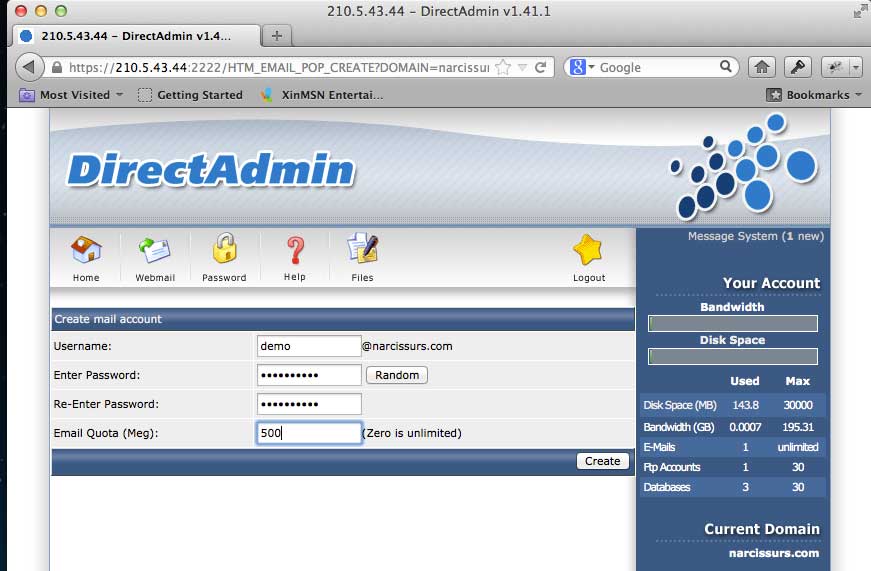Click the search magnifier in Google box
This screenshot has width=871, height=571.
click(725, 67)
